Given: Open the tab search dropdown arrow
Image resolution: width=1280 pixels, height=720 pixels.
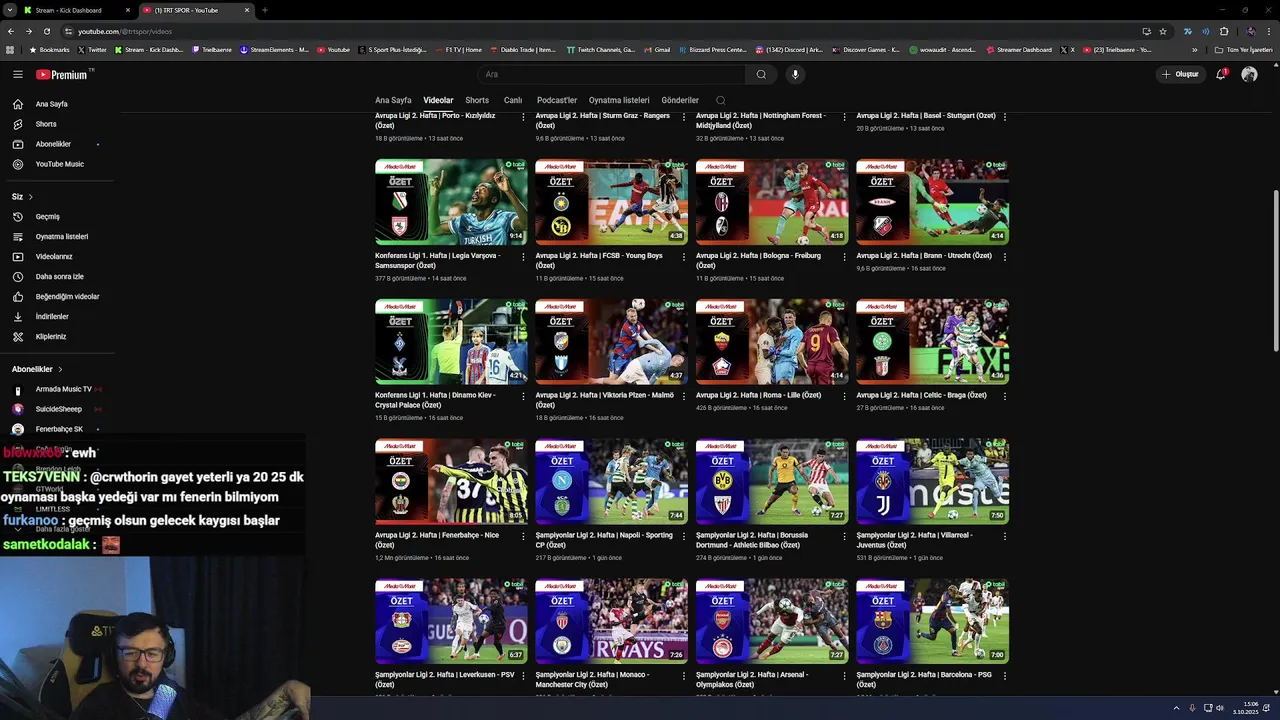Looking at the screenshot, I should tap(10, 10).
